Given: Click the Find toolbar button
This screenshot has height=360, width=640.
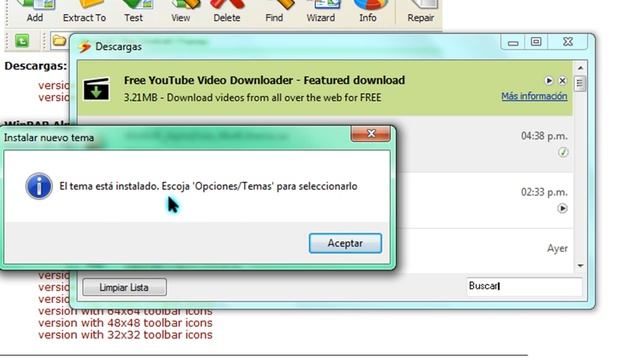Looking at the screenshot, I should pyautogui.click(x=274, y=11).
